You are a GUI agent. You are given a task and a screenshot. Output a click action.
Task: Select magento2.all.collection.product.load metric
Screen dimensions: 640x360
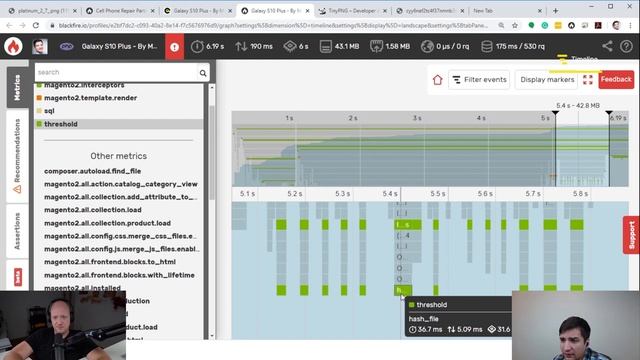coord(107,223)
